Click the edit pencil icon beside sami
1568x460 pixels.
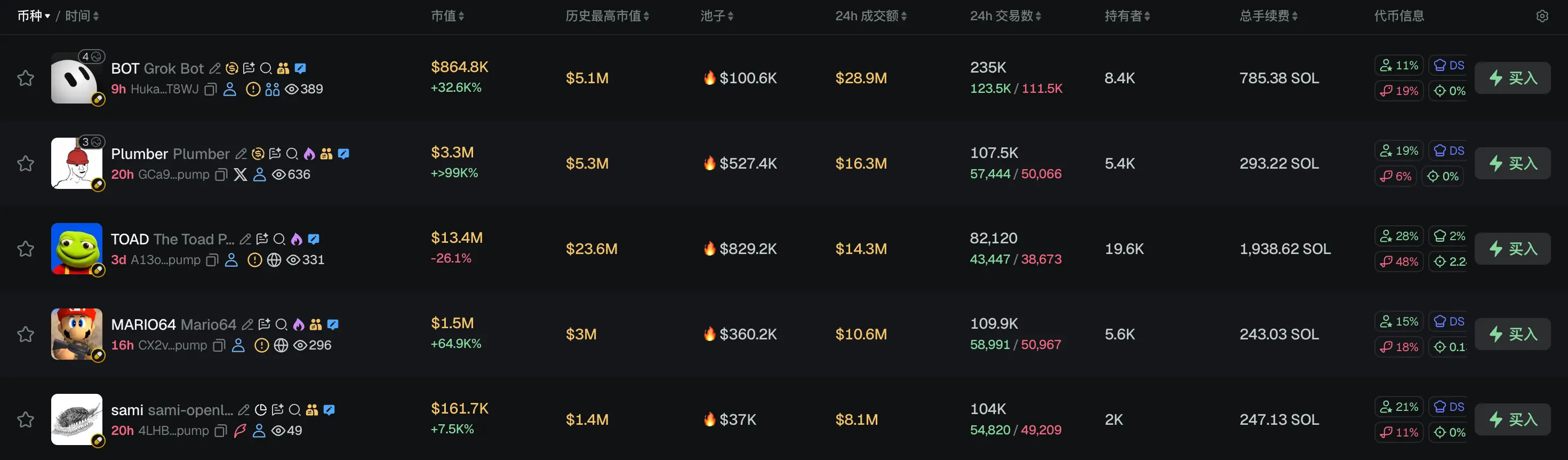point(244,410)
